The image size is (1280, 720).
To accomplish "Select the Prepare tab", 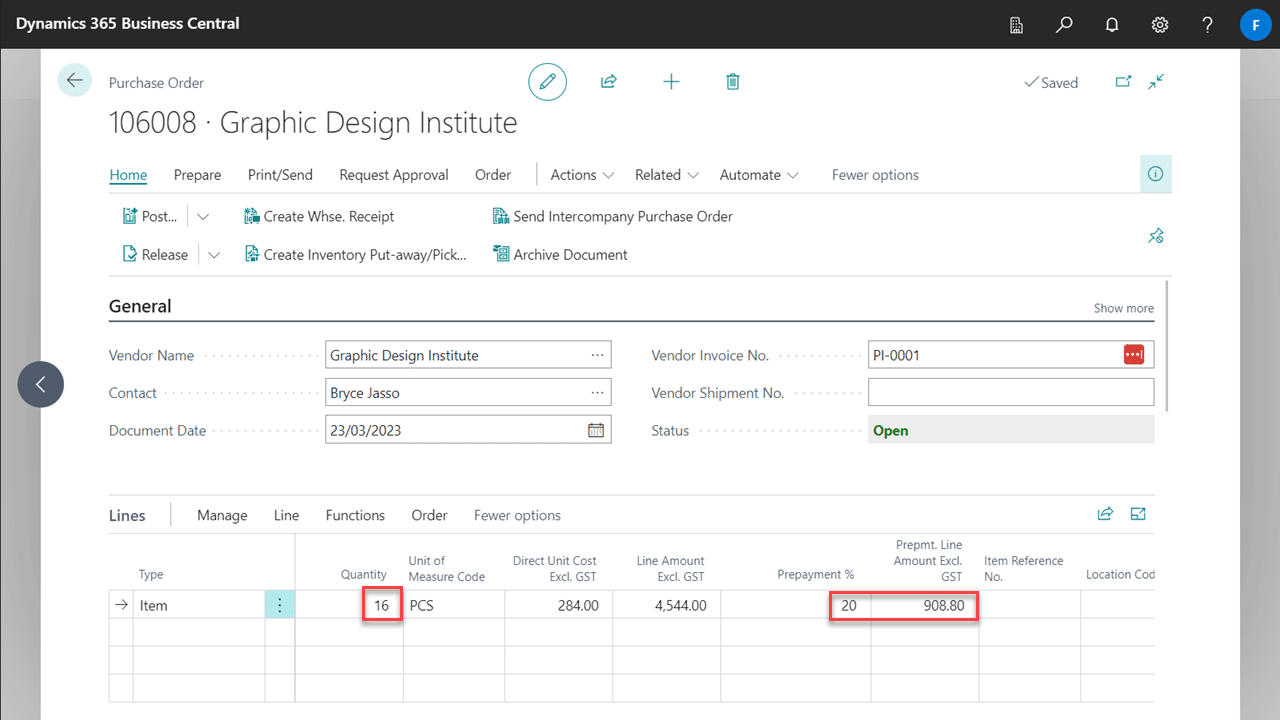I will tap(197, 175).
